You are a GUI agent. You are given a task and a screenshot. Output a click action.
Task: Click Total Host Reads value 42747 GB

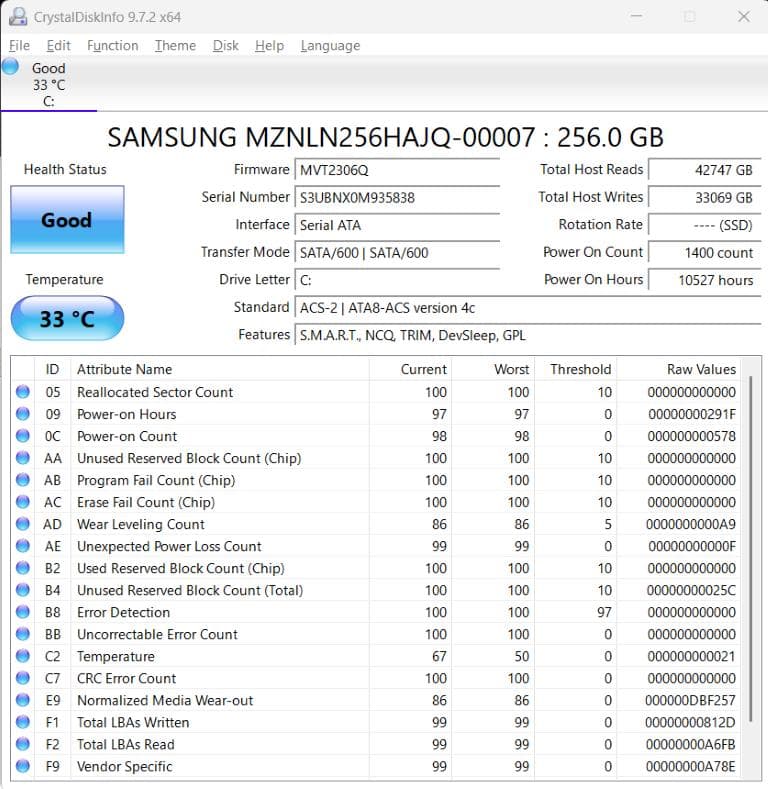pyautogui.click(x=705, y=170)
